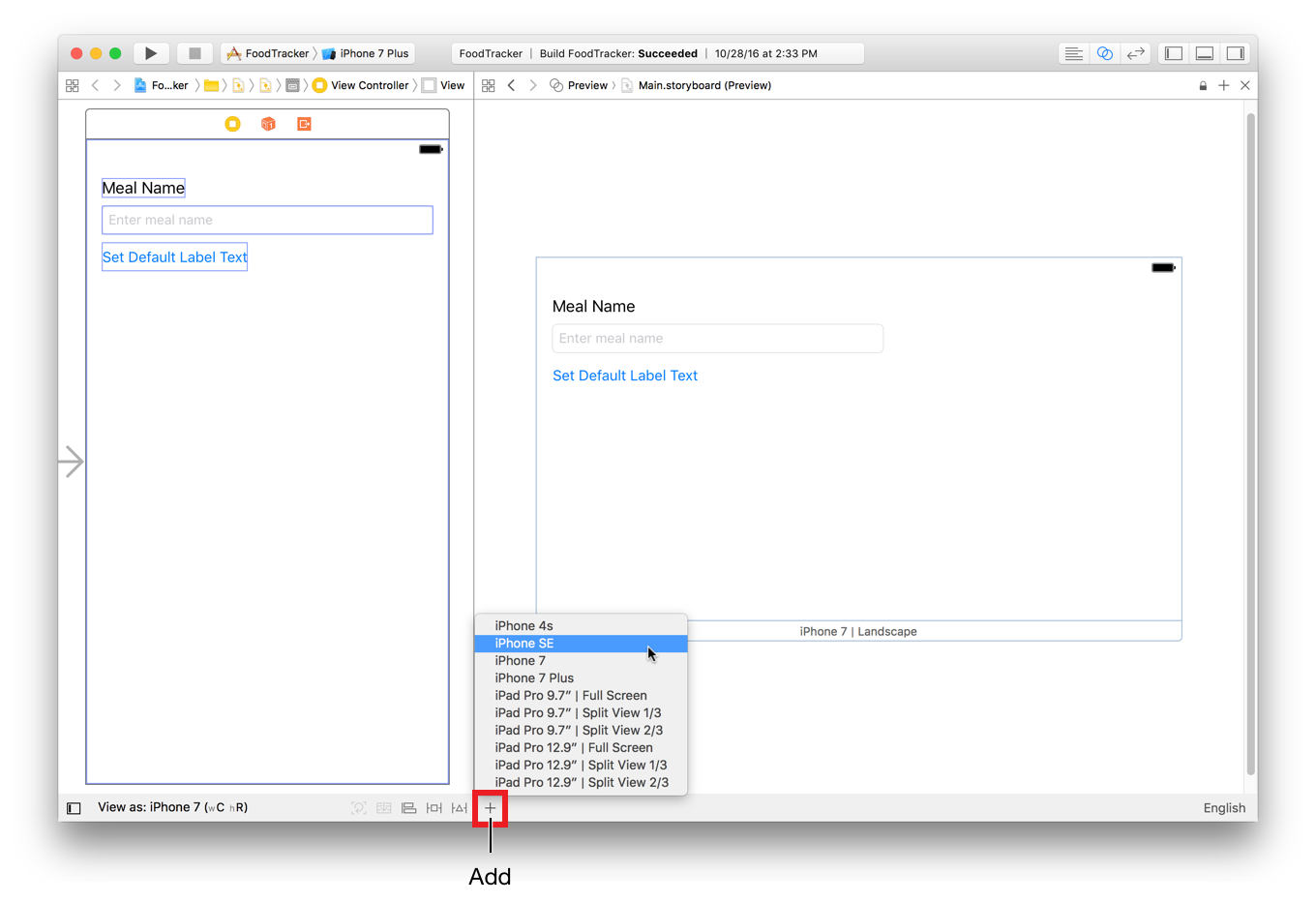Screen dimensions: 1316x903
Task: Click the iPhone 7 | Landscape label
Action: [858, 631]
